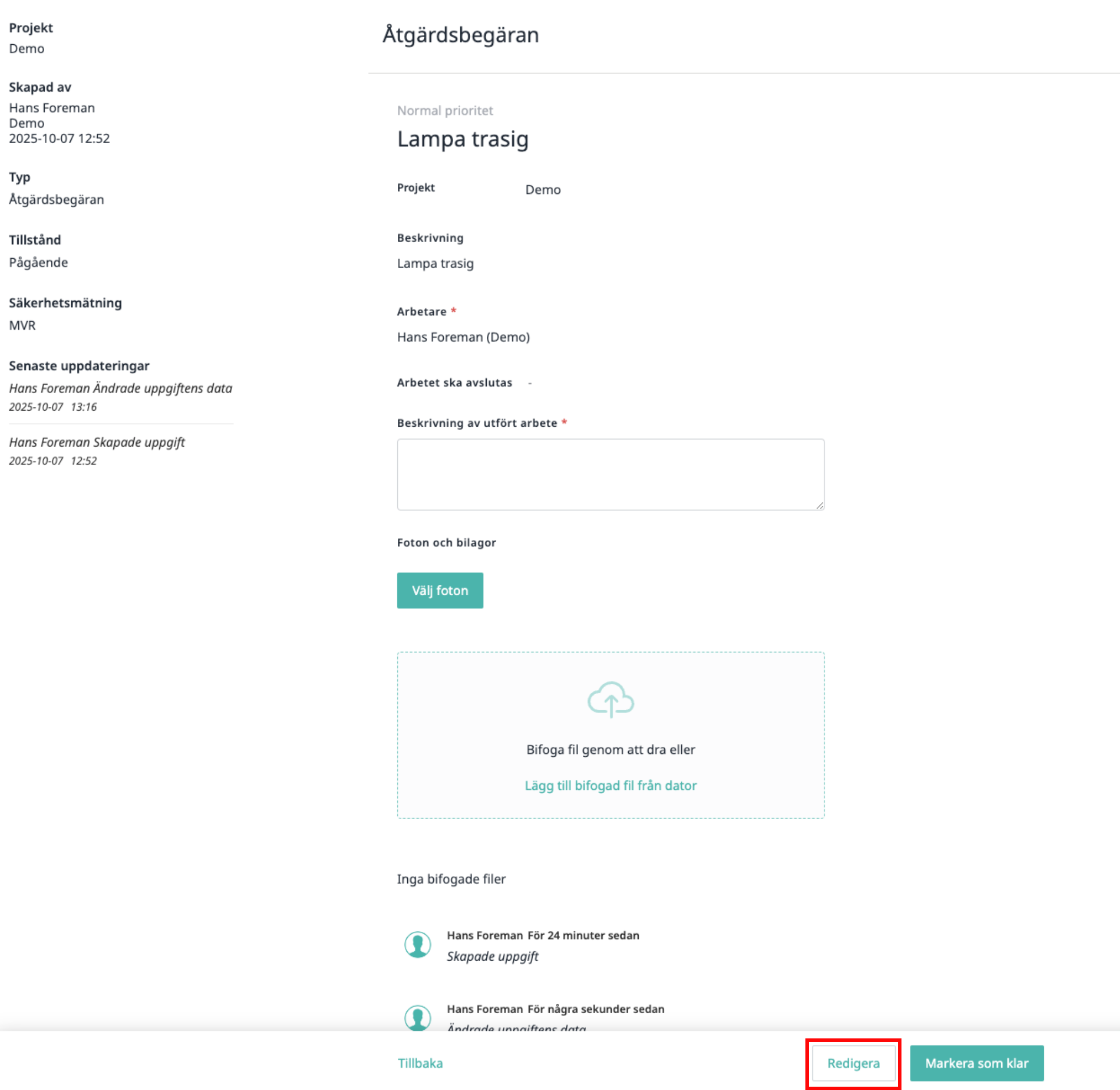Click sidebar update "Hans Foreman Ändrade uppgiftens data"

(x=120, y=388)
